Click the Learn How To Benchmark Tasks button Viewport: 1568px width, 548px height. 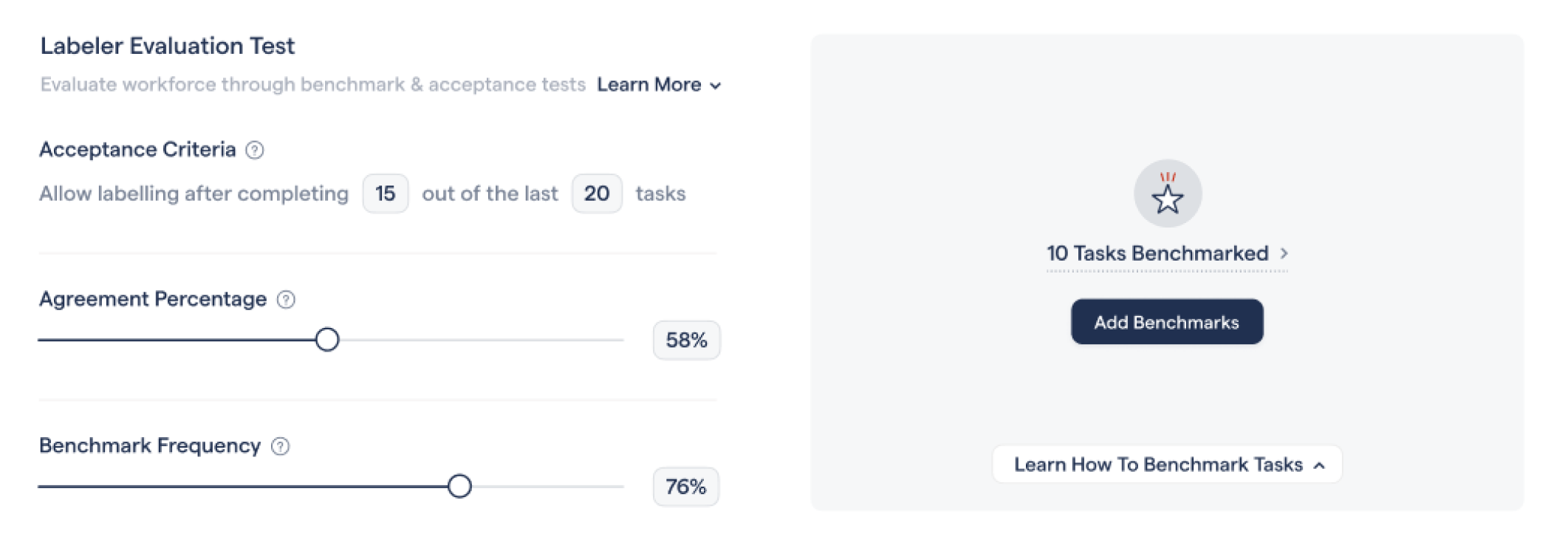click(x=1158, y=465)
